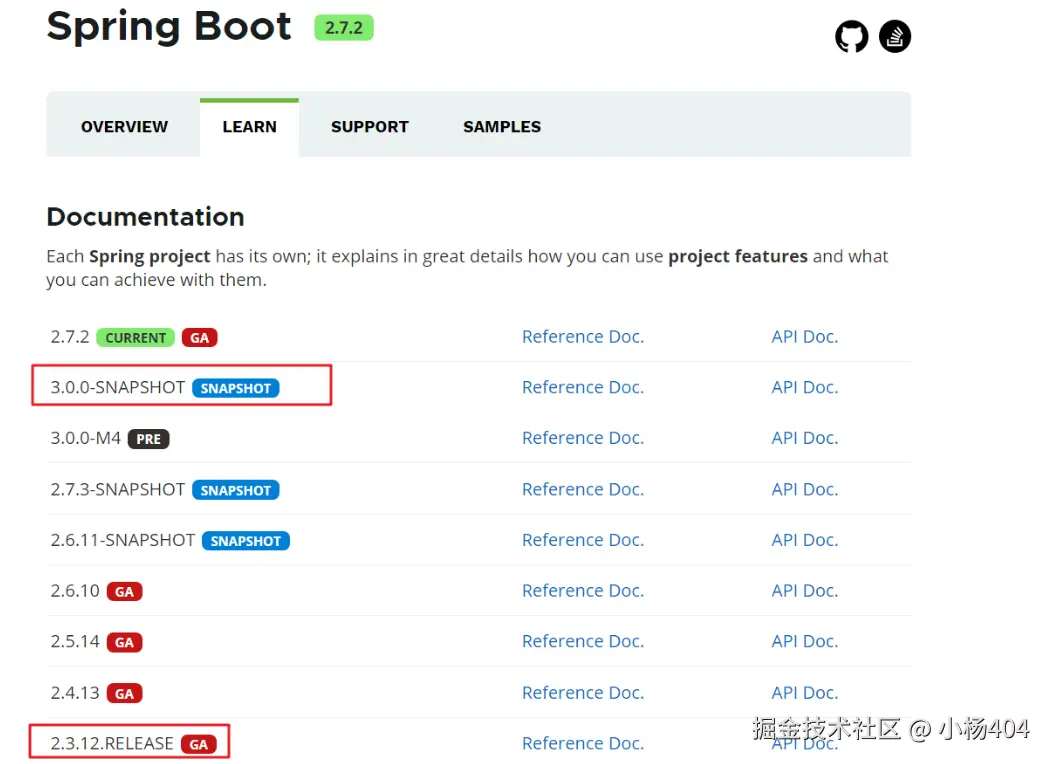Click the SNAPSHOT badge beside 2.7.3-SNAPSHOT
Image resolution: width=1051 pixels, height=764 pixels.
[x=235, y=491]
